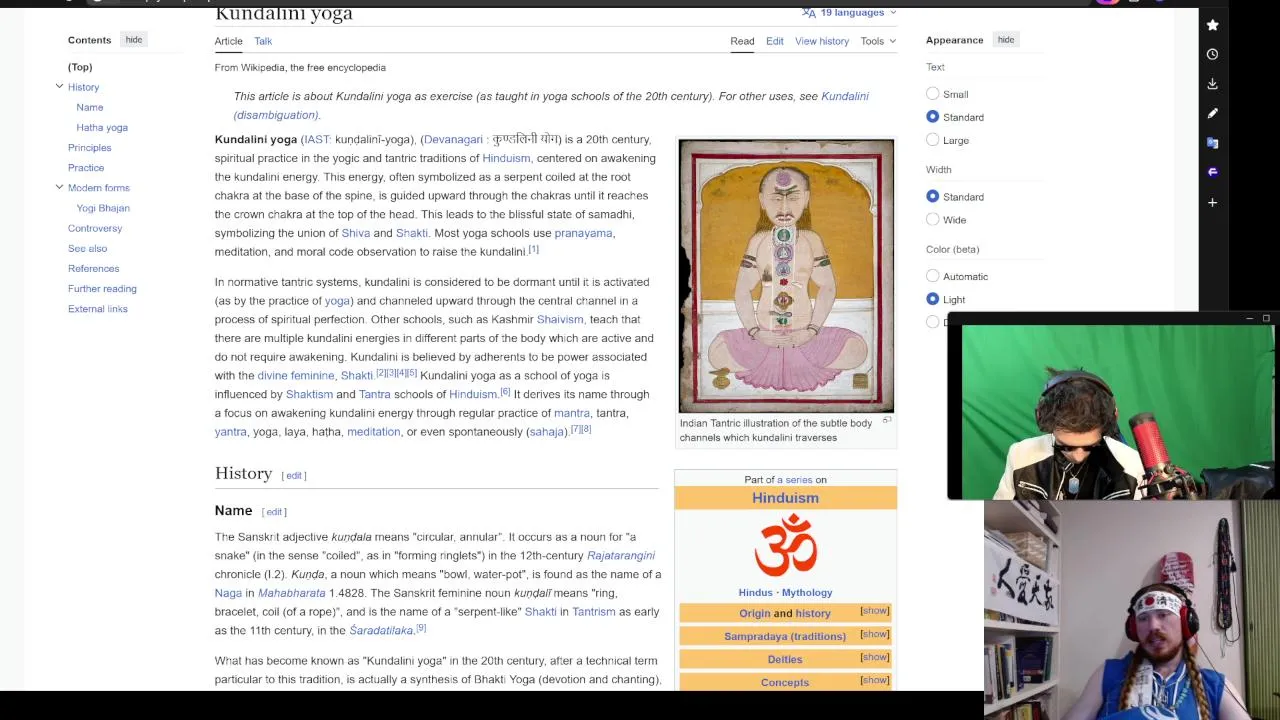Add a sidebar panel with plus icon
This screenshot has height=720, width=1280.
point(1212,202)
